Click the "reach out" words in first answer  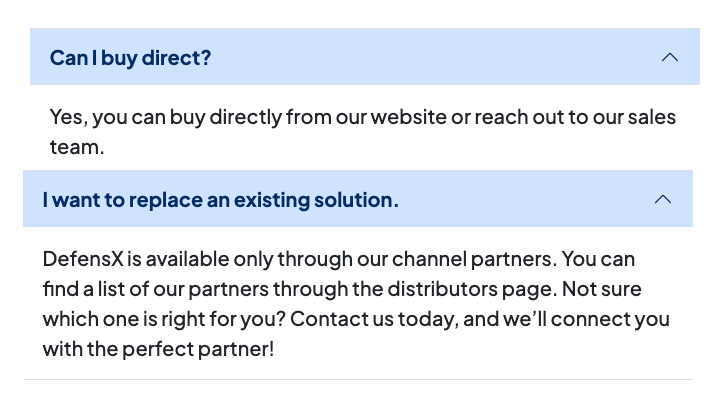[512, 117]
